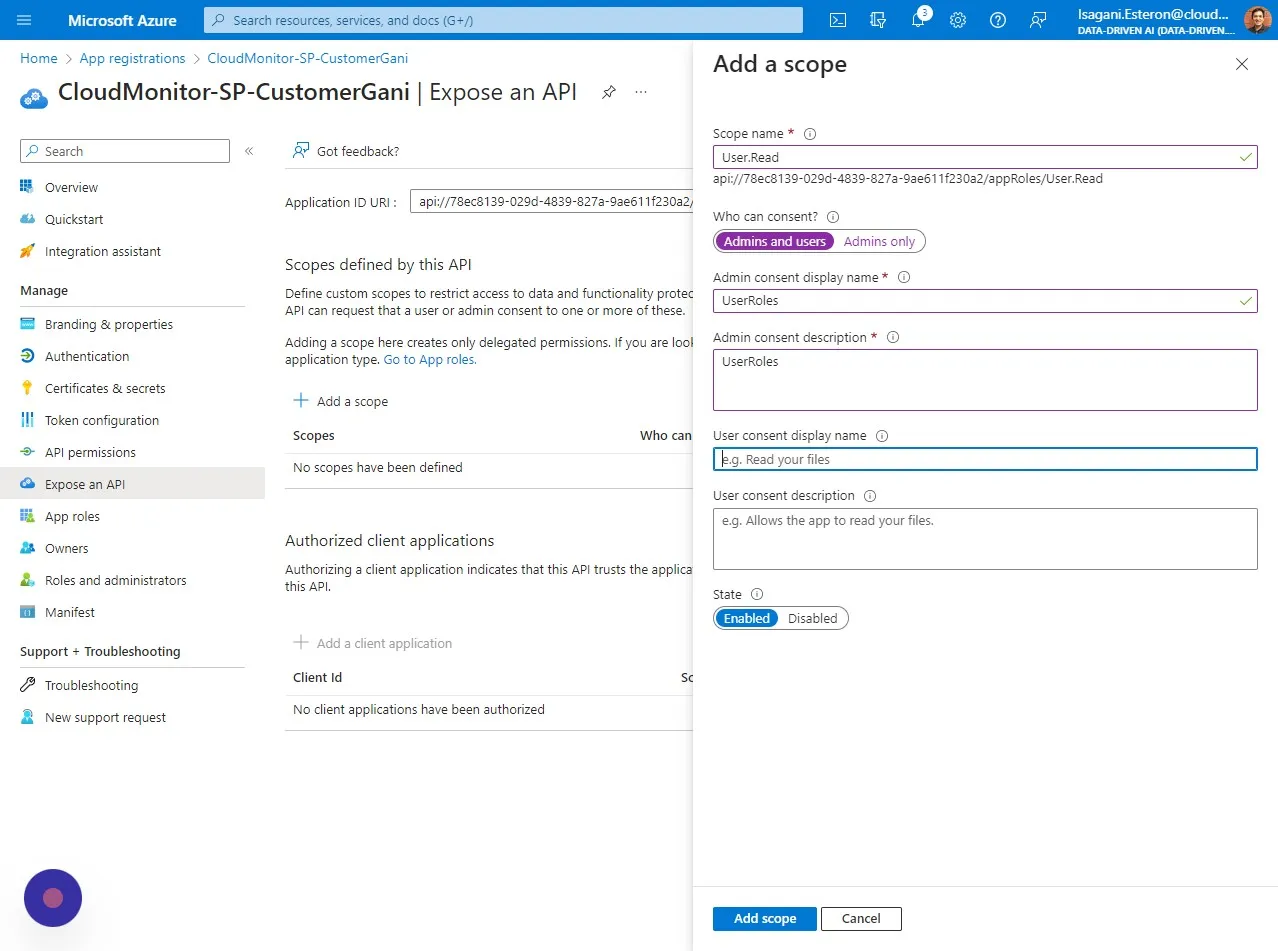Select Expose an API menu item

click(x=132, y=484)
